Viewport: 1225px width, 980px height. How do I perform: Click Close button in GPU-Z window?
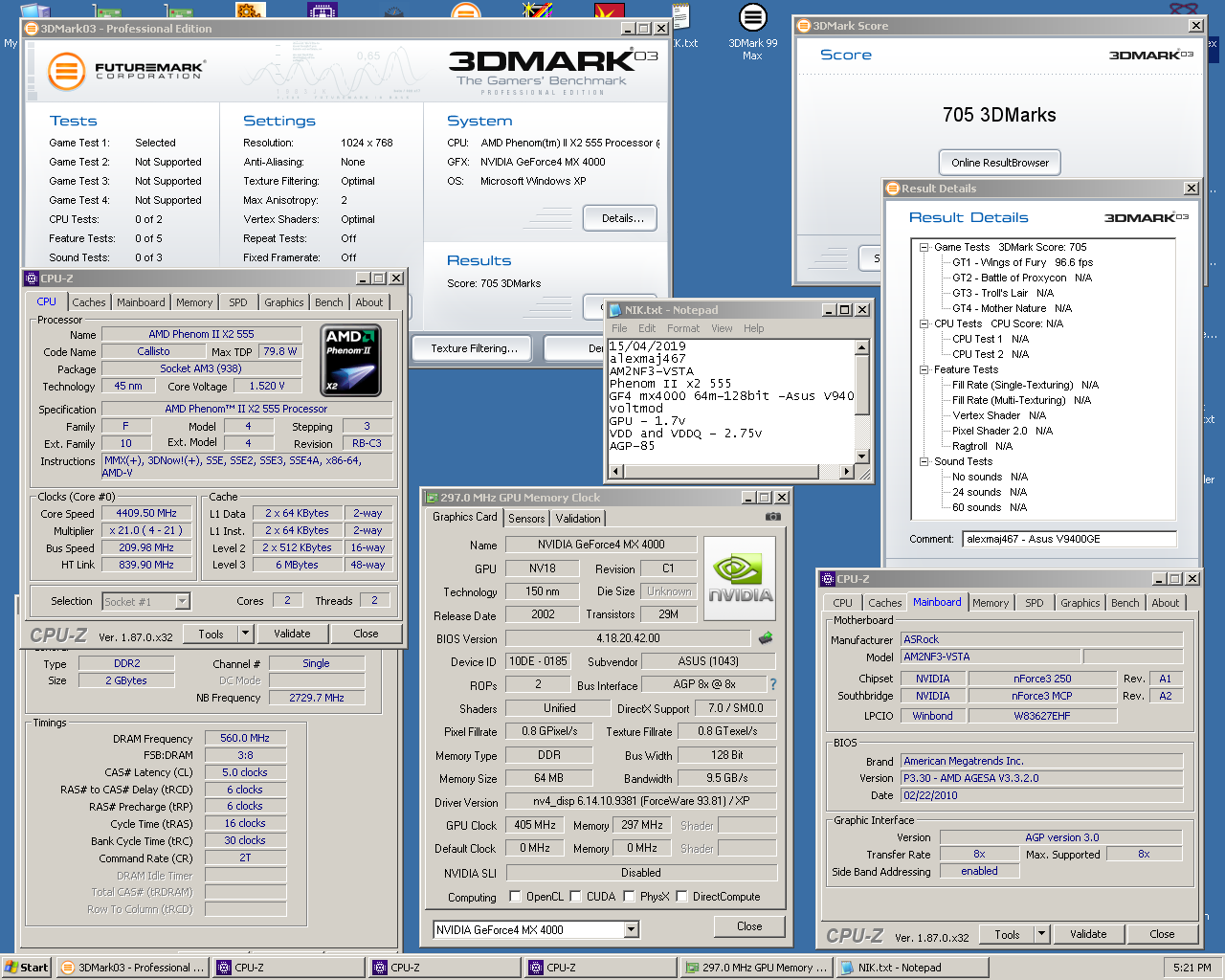coord(749,926)
